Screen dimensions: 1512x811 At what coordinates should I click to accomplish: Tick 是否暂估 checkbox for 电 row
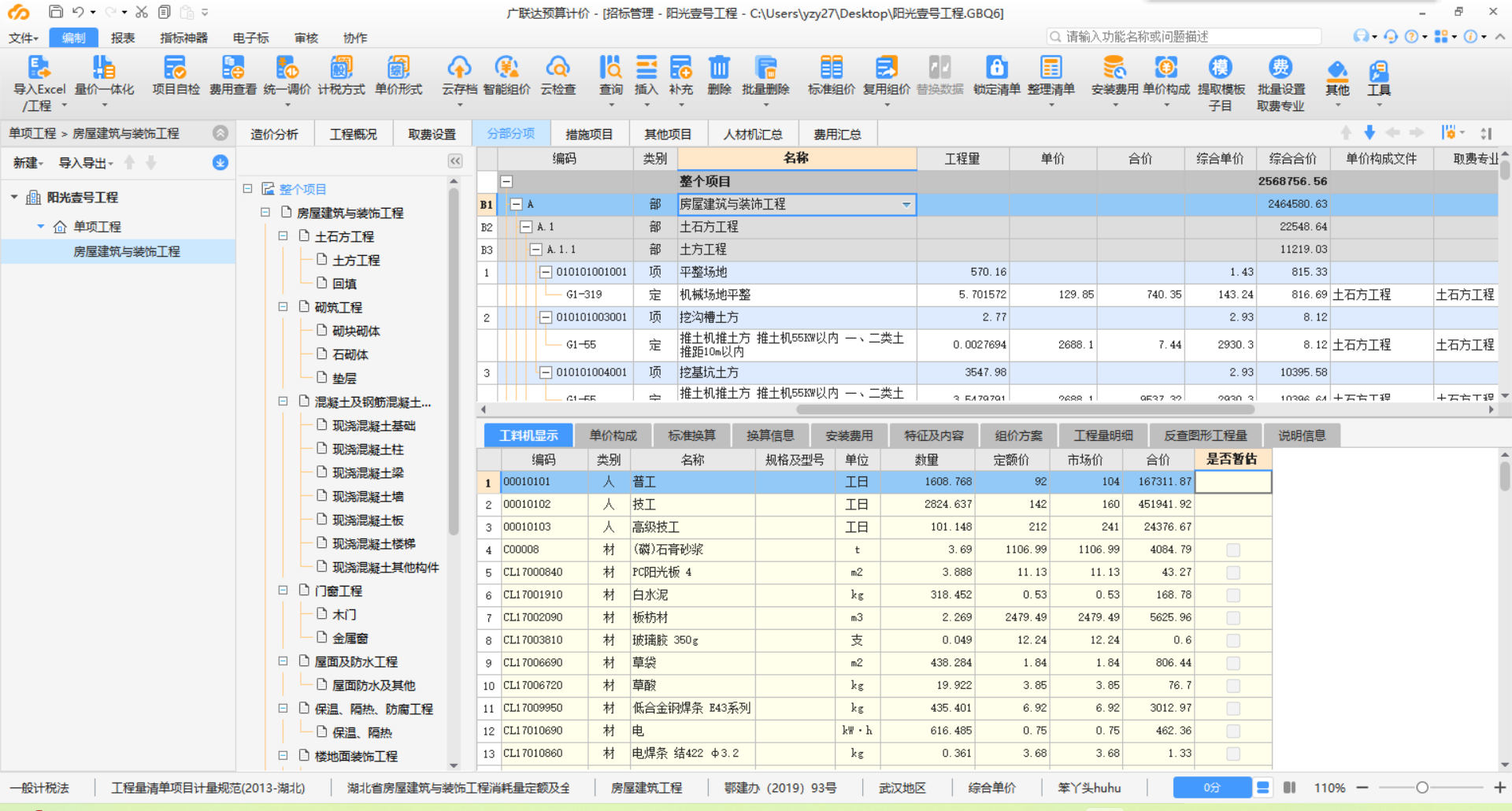click(1233, 731)
